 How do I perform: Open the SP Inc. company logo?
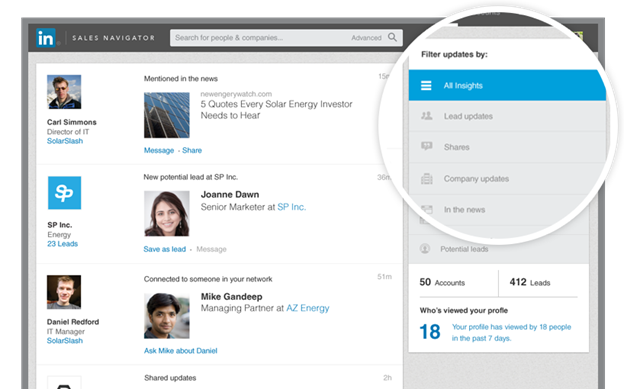tap(64, 193)
